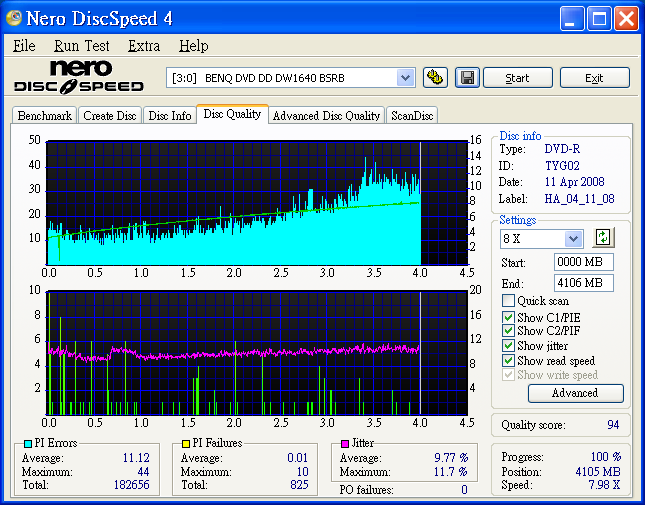Click the Jitter average 9.77 %
Screen dimensions: 645x505
tap(451, 457)
